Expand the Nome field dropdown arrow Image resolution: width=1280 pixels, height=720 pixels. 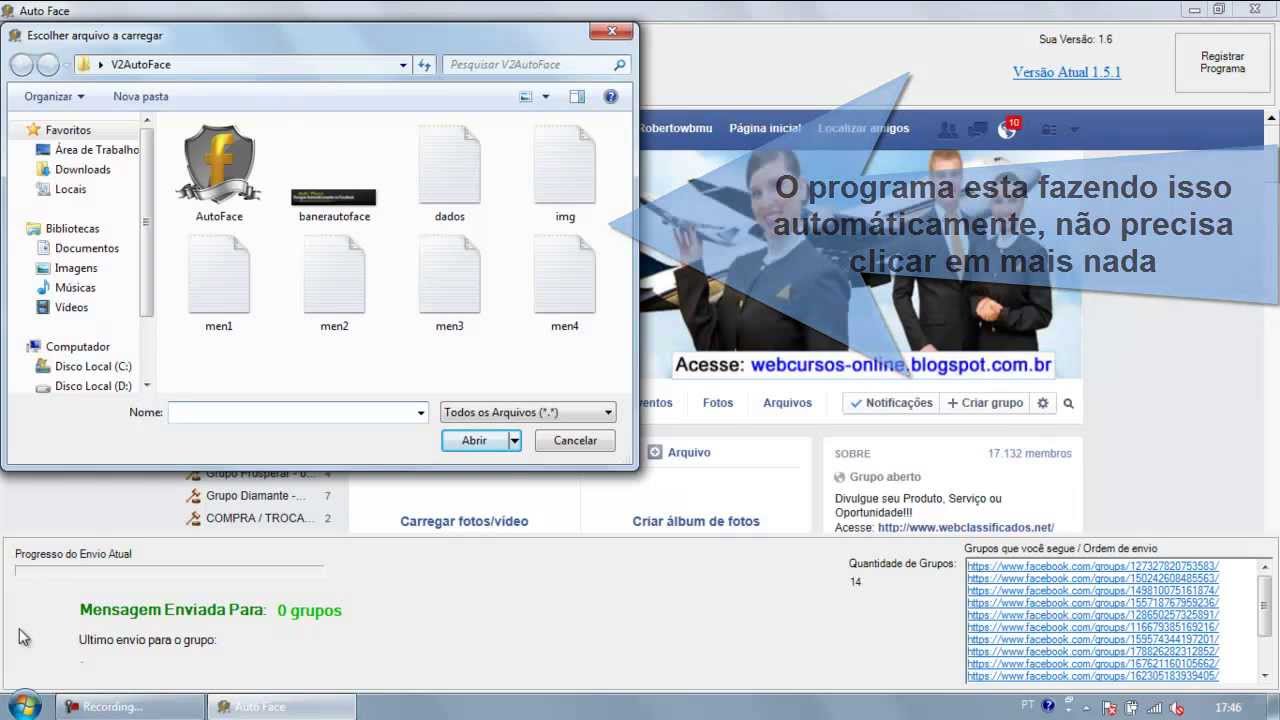pos(421,412)
